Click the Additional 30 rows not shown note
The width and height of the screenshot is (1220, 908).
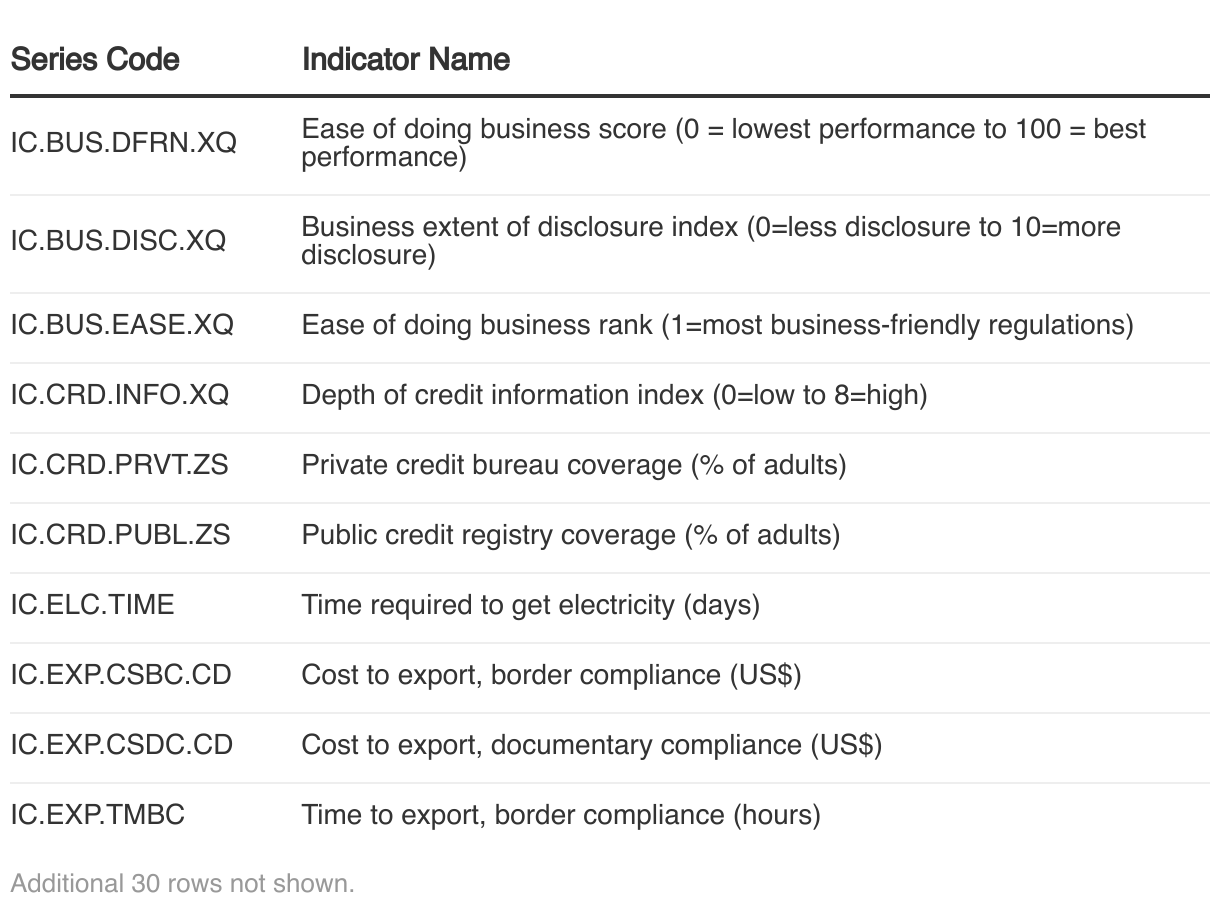click(182, 883)
